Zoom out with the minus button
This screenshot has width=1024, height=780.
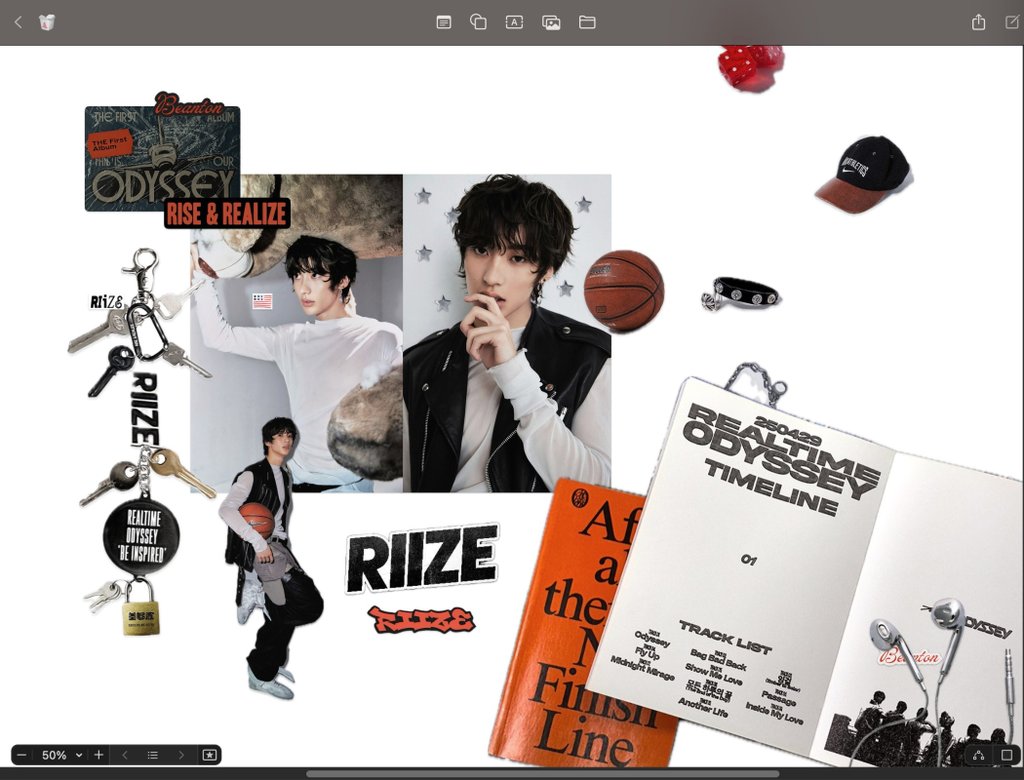pos(22,755)
